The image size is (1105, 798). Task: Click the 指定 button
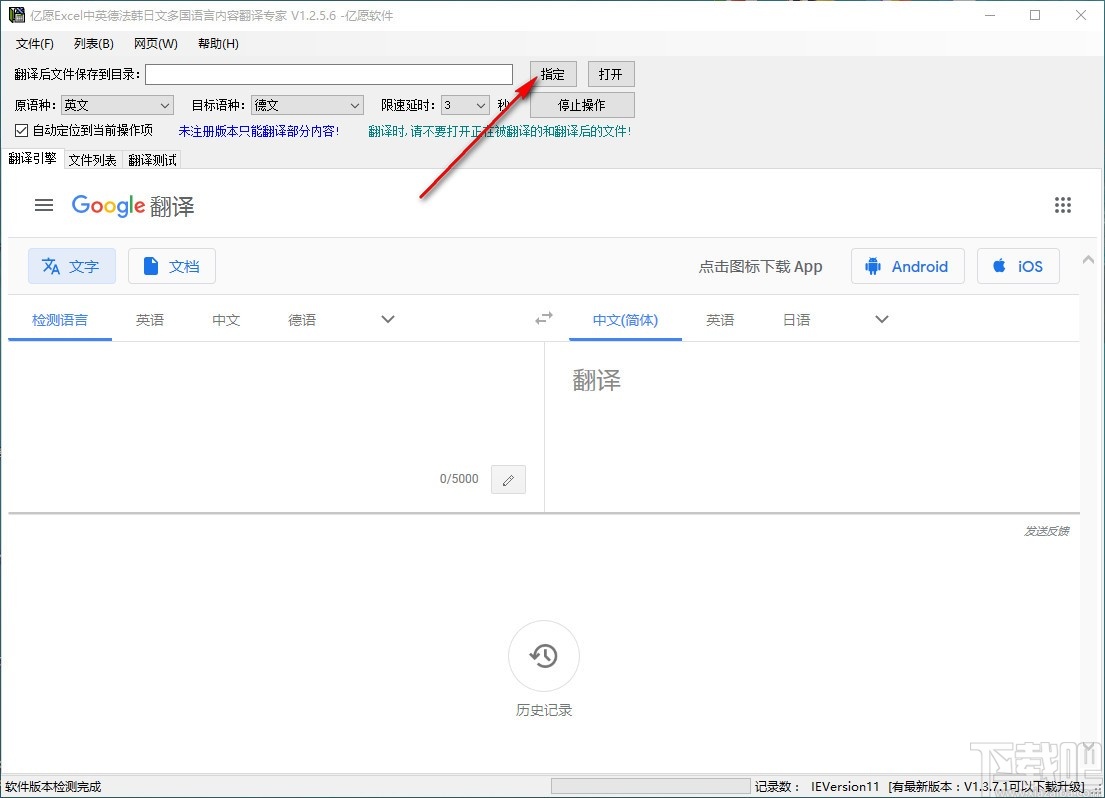(552, 73)
